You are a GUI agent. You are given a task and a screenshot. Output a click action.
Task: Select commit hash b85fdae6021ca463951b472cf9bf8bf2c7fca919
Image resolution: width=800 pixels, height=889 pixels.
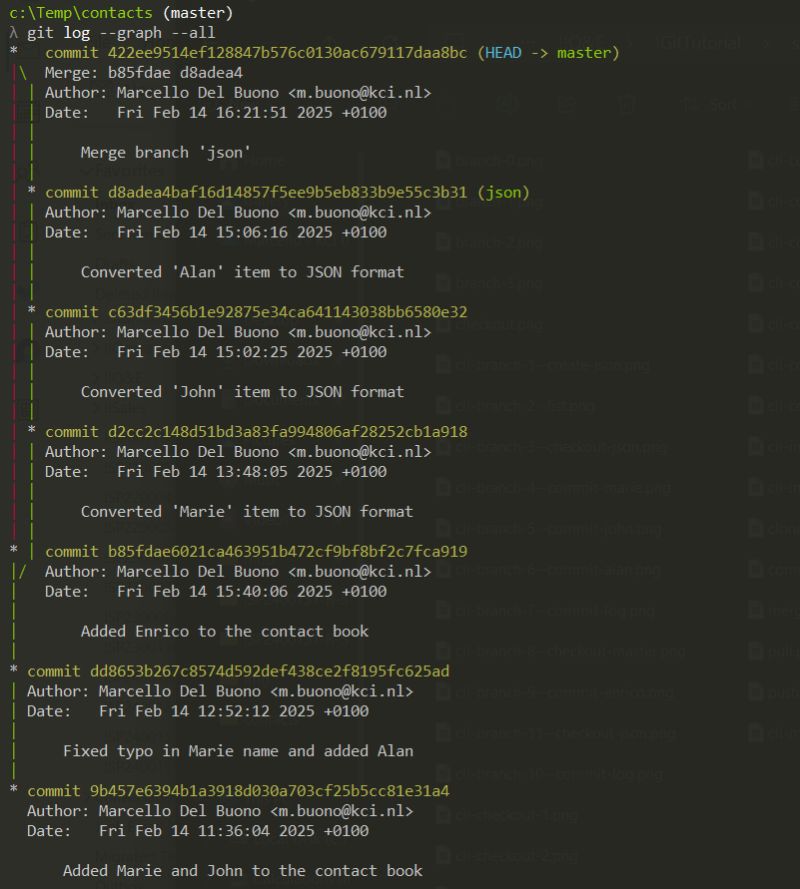click(x=287, y=551)
